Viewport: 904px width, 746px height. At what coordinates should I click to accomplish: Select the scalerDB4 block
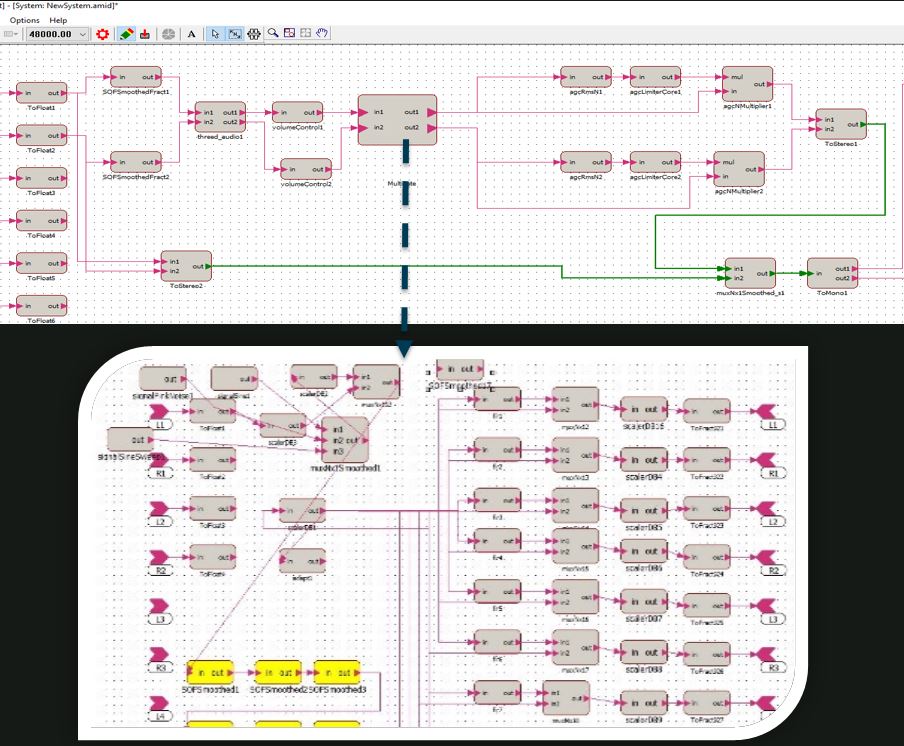pos(643,460)
